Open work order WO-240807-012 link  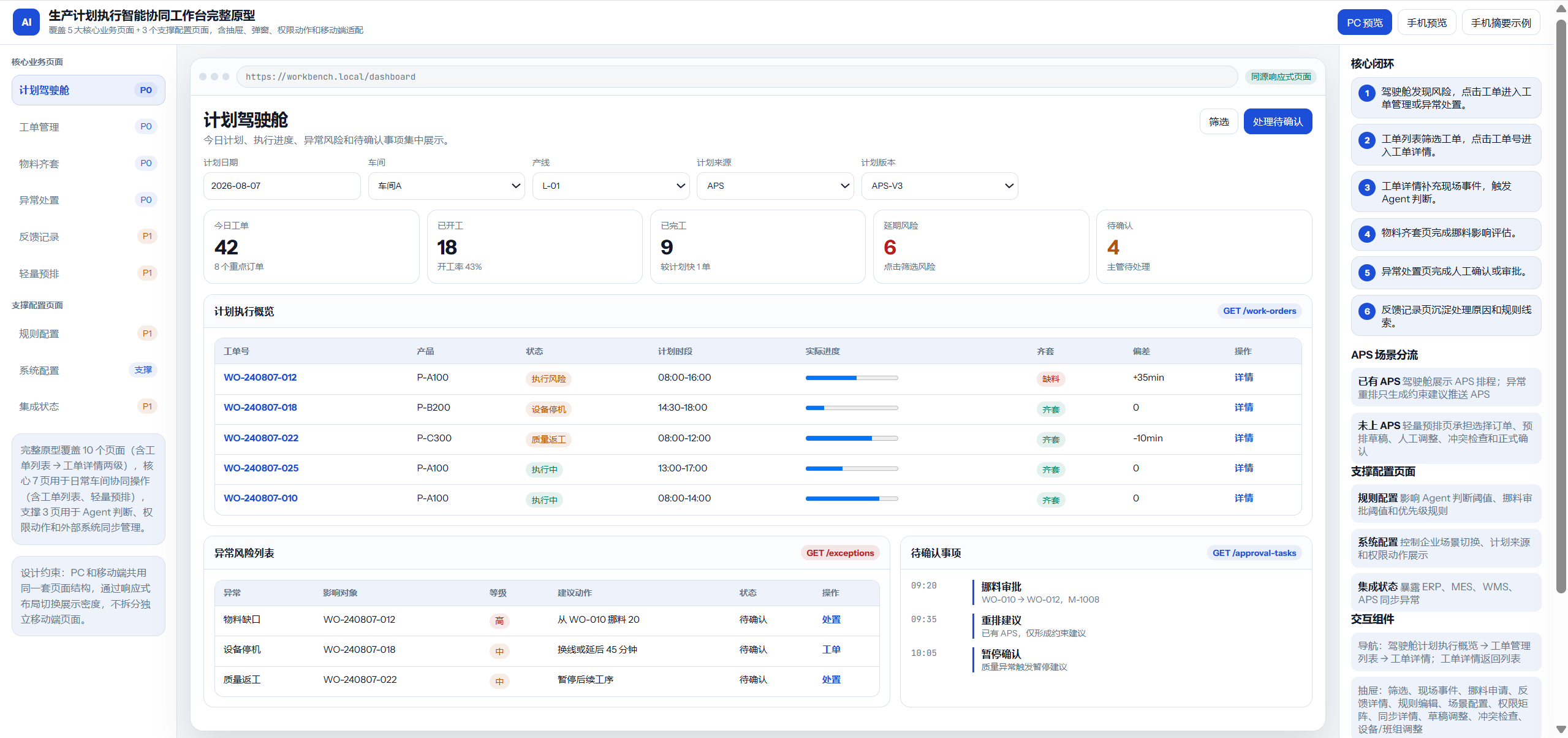[x=260, y=378]
